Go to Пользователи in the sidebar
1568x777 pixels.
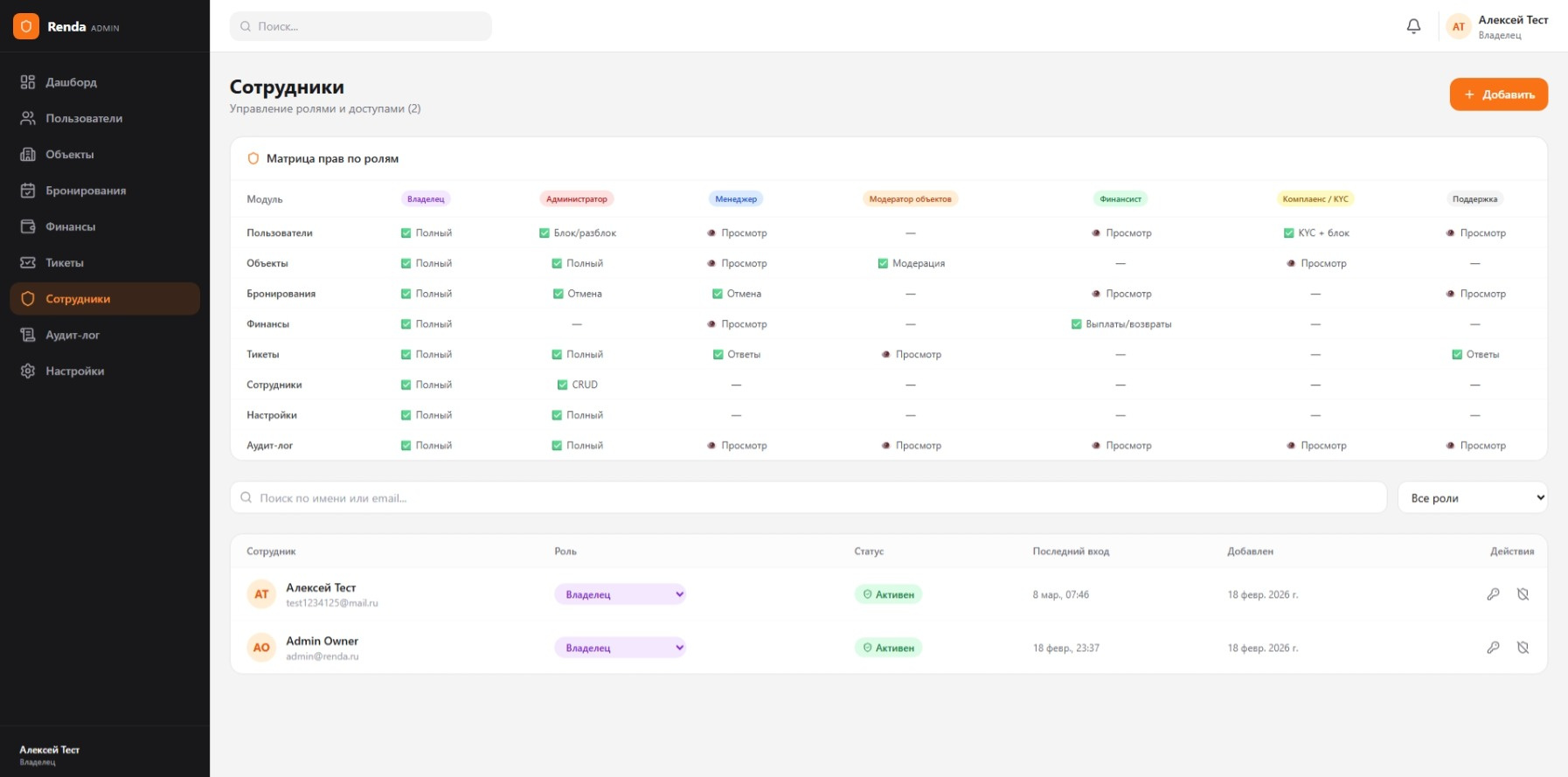point(84,119)
